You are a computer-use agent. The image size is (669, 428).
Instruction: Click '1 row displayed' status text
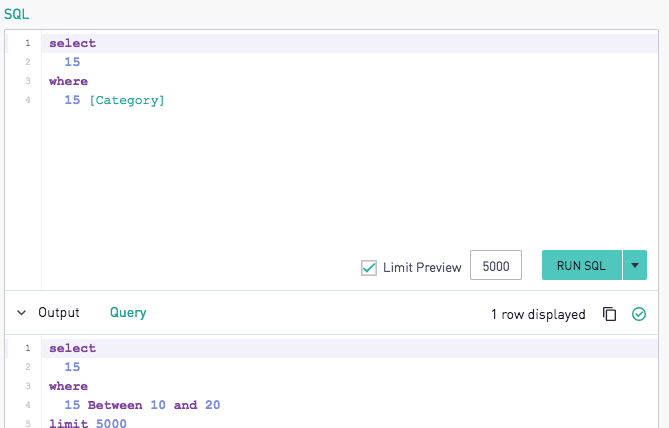[538, 314]
